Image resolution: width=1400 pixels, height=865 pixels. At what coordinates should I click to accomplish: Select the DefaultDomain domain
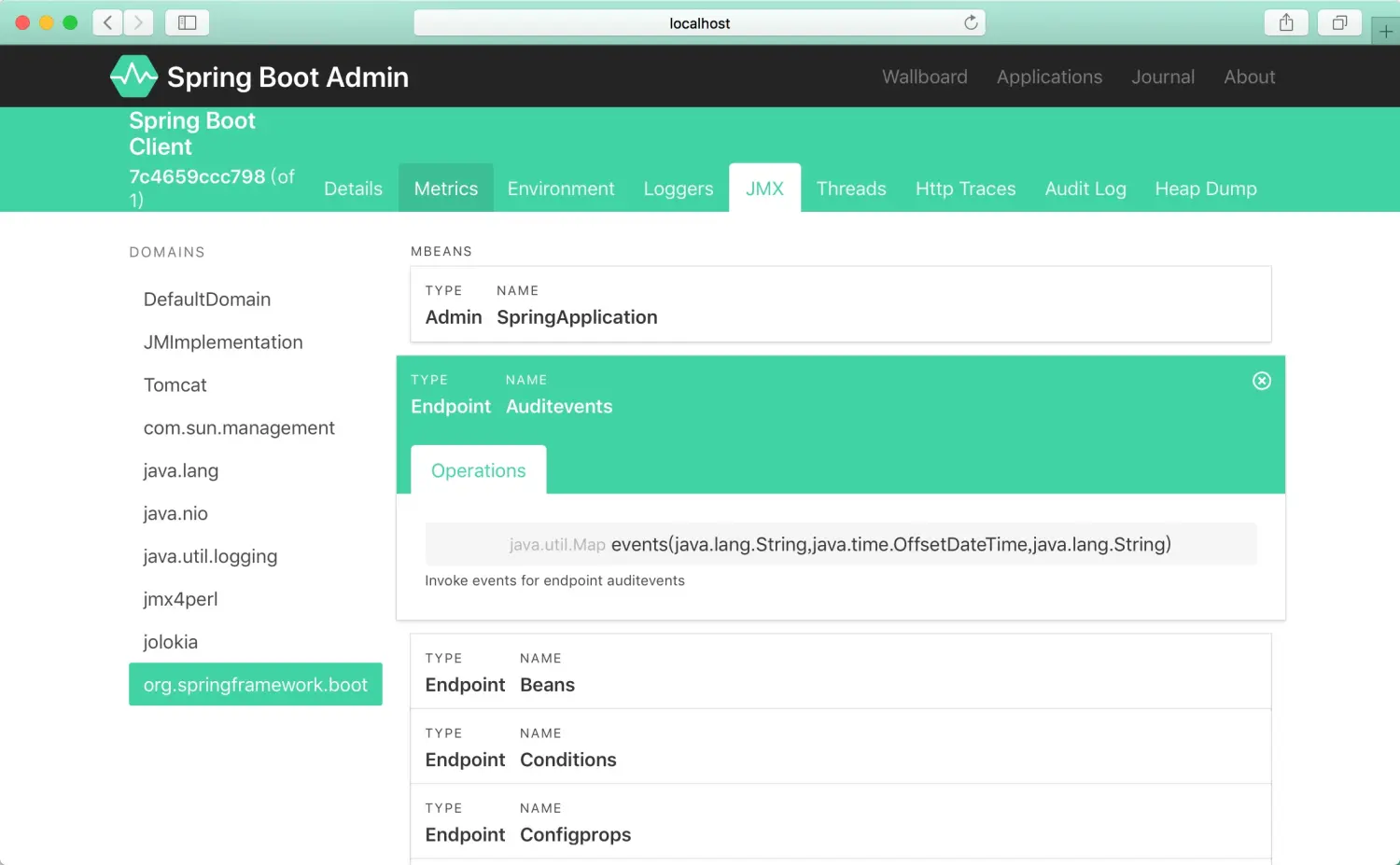[x=256, y=300]
